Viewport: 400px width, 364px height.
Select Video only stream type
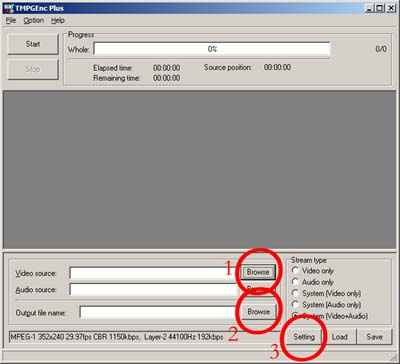click(x=312, y=271)
